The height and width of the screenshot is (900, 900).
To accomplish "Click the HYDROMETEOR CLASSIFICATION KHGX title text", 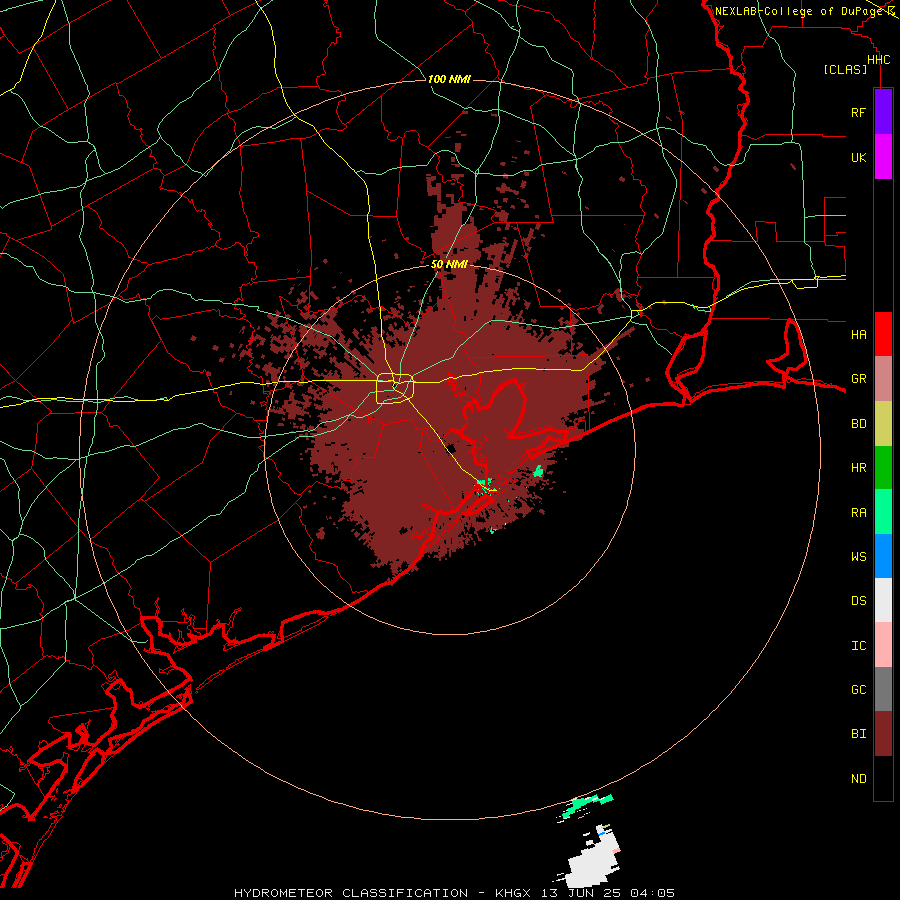I will pos(454,893).
